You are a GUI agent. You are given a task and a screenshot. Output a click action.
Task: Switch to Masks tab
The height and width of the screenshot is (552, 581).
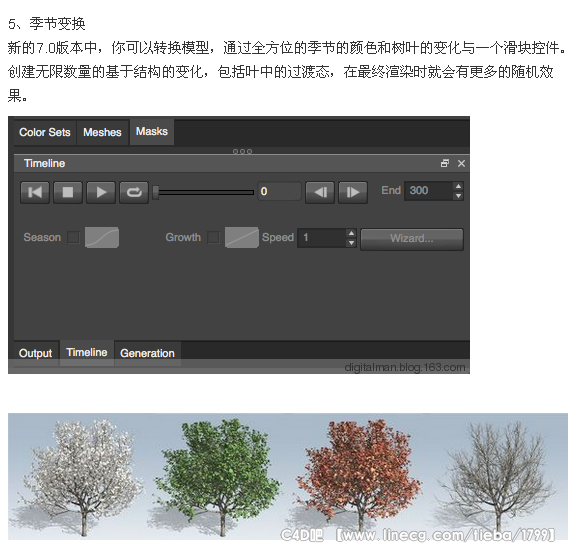tap(152, 132)
